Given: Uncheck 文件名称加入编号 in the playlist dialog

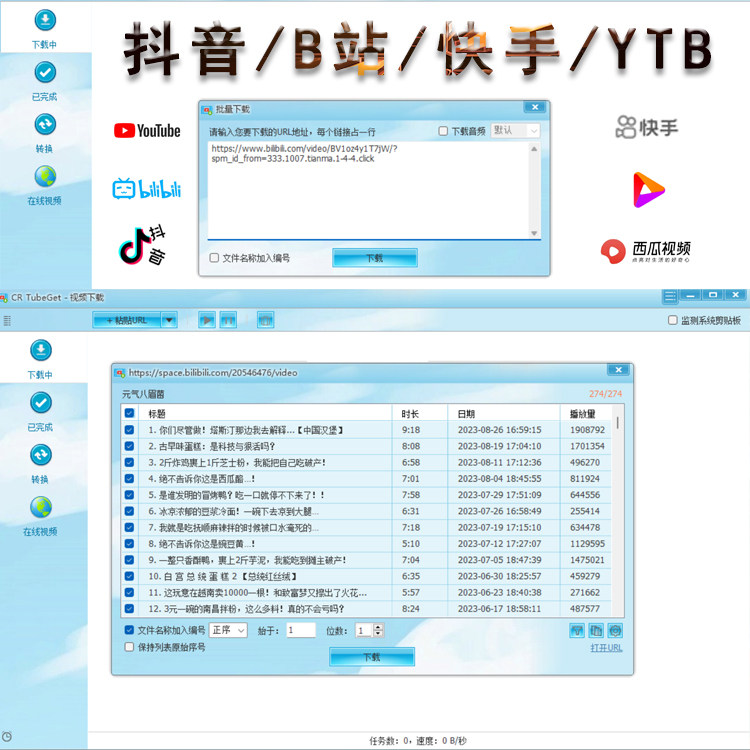Looking at the screenshot, I should [129, 630].
